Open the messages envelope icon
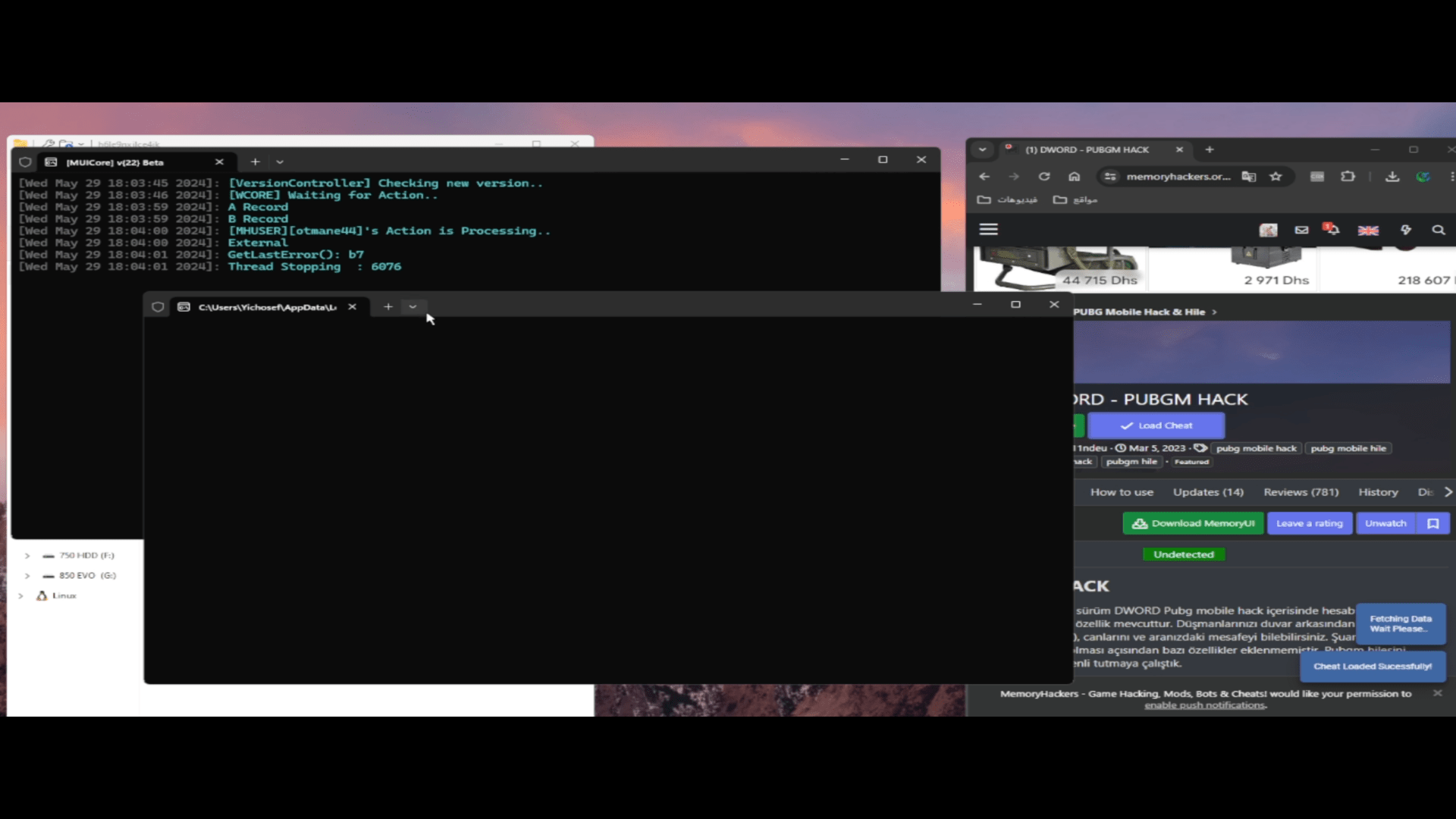The image size is (1456, 819). point(1302,230)
